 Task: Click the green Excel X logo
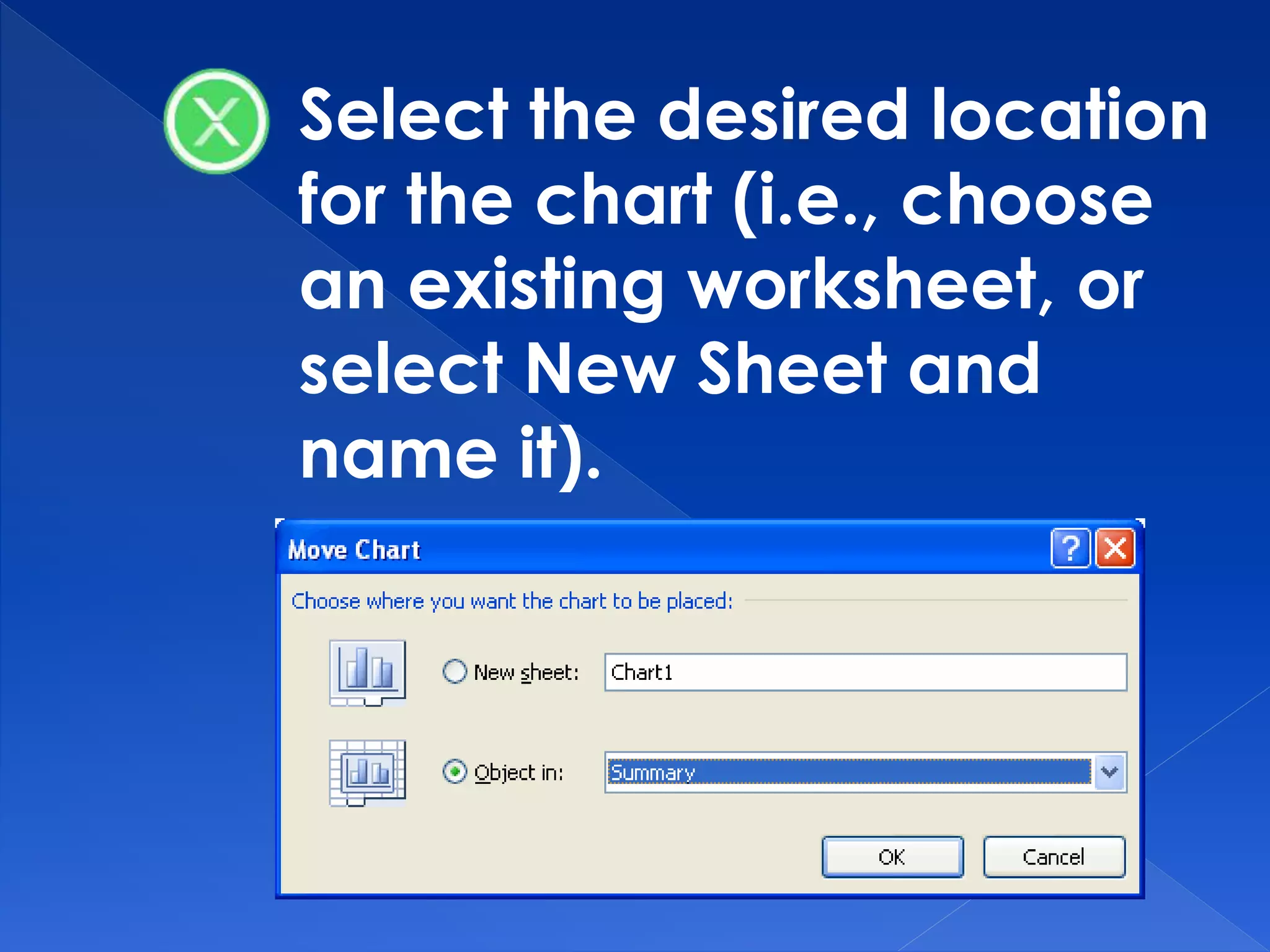216,121
